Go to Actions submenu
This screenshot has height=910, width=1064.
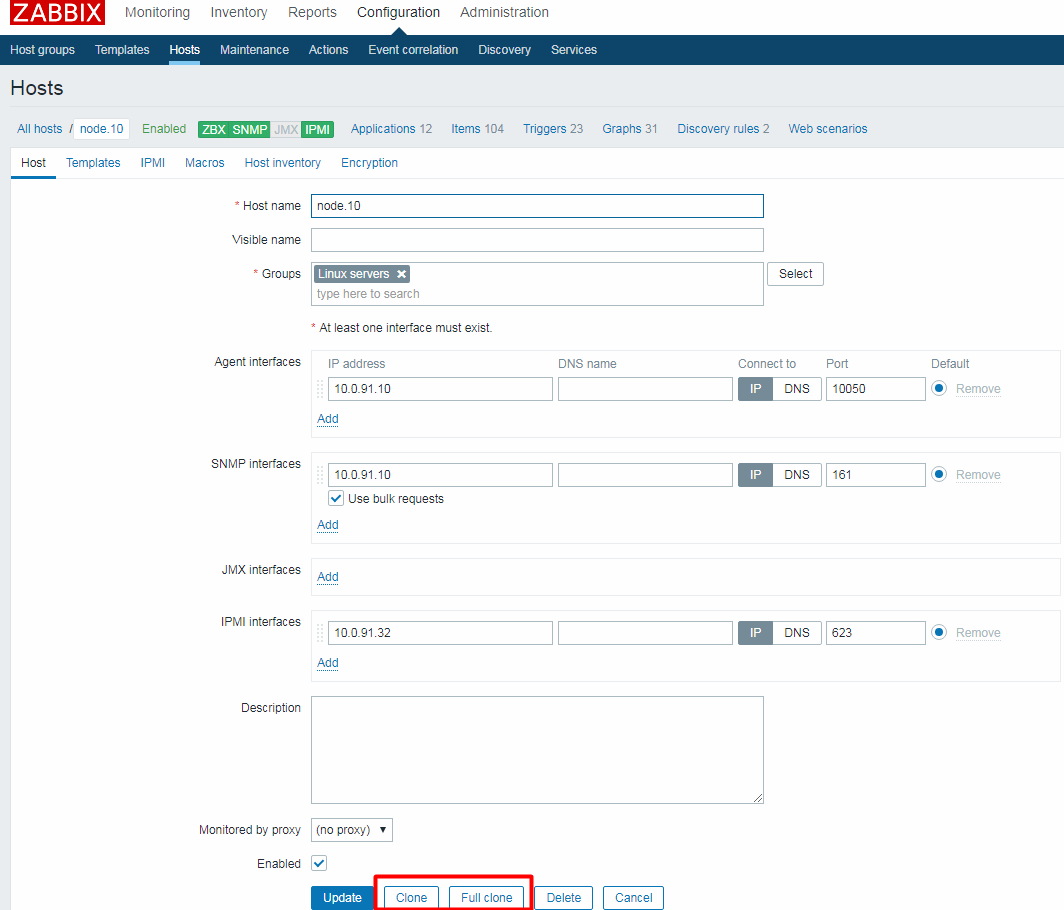(328, 50)
